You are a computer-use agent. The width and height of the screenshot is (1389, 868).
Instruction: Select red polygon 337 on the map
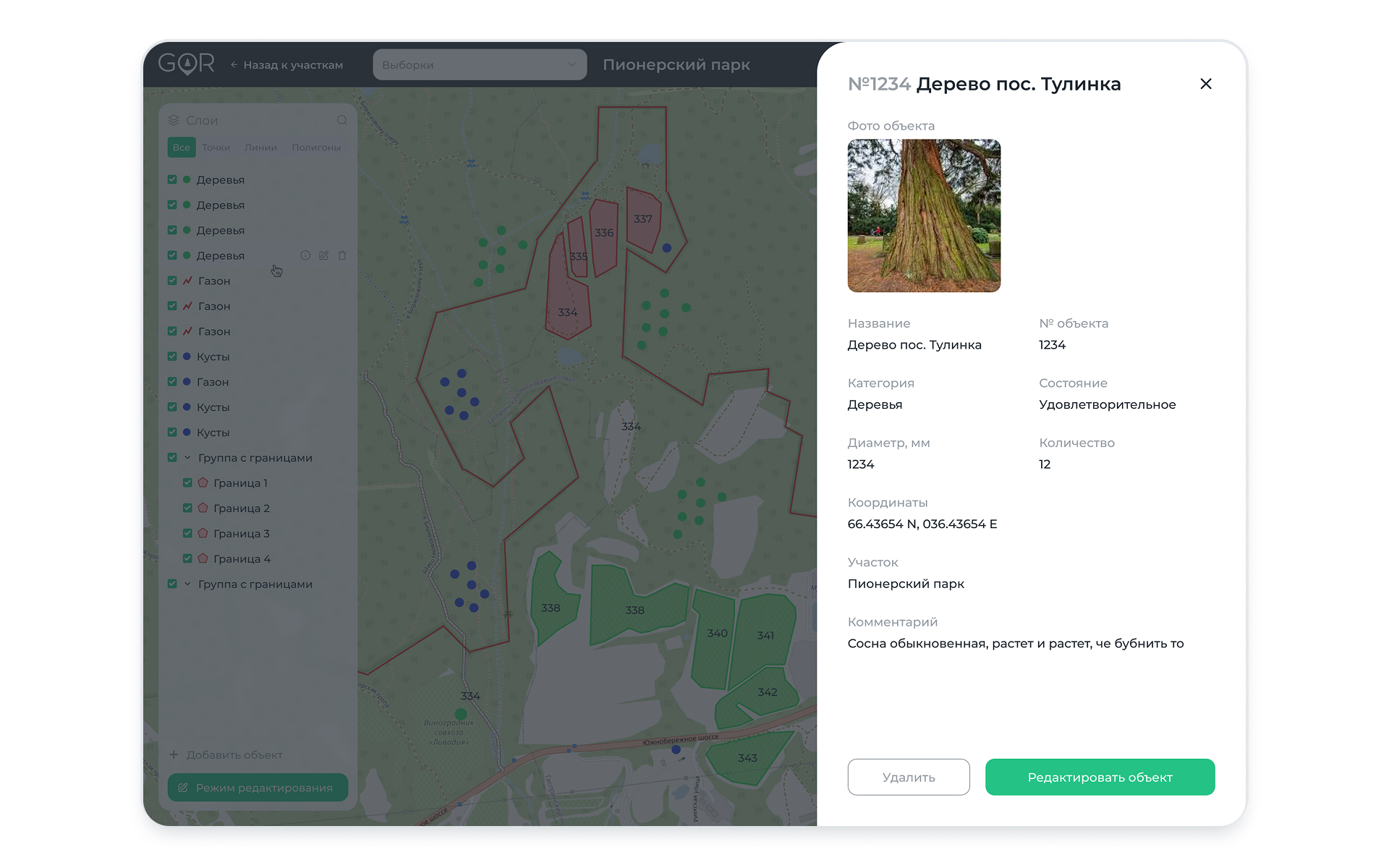[x=643, y=221]
